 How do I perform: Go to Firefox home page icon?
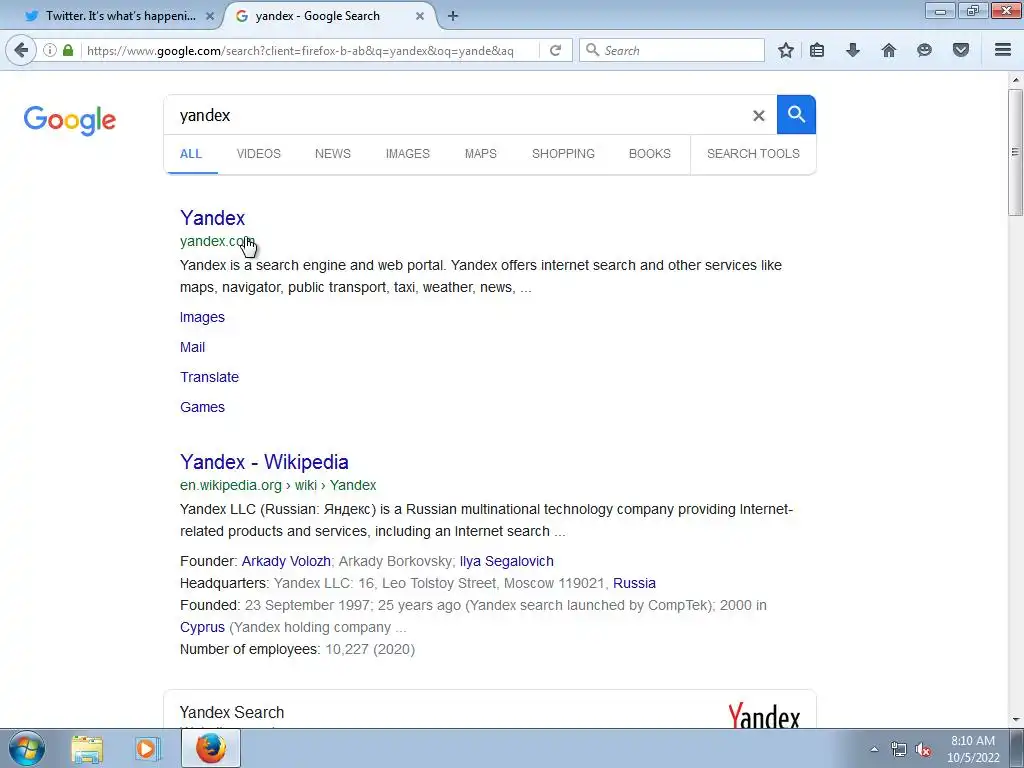coord(889,50)
